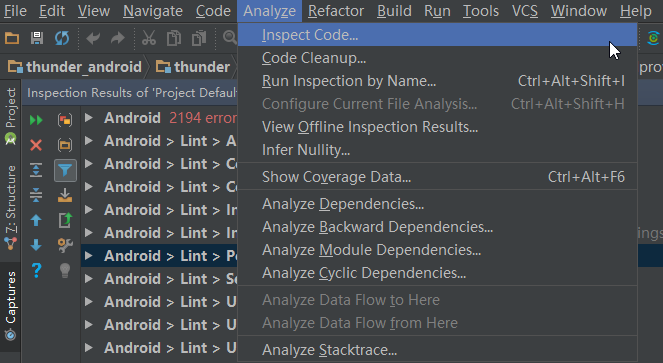Expand arrow for highlighted Android > Lint > P row

(88, 256)
